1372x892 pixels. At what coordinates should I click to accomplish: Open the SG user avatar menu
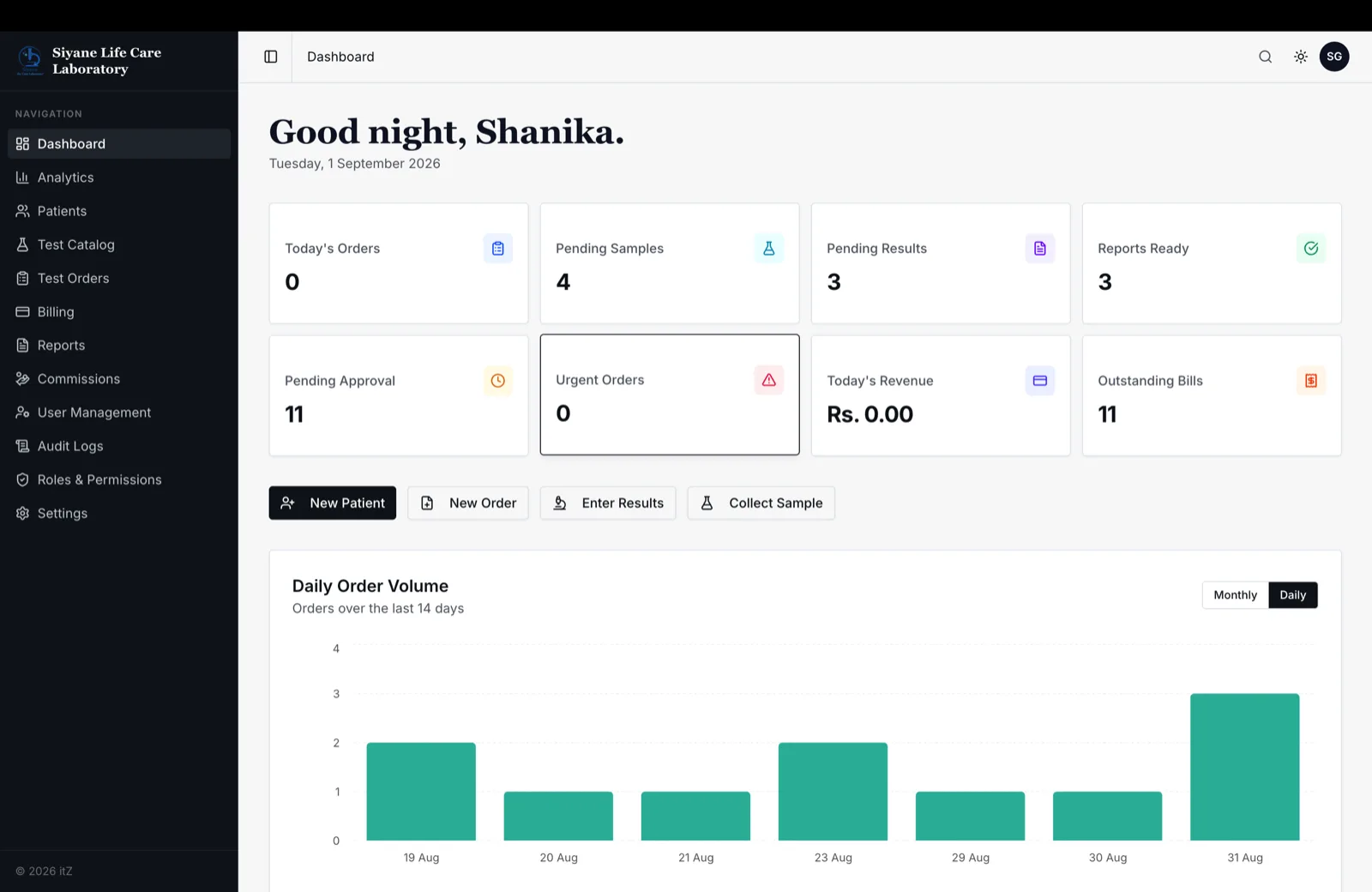pyautogui.click(x=1334, y=57)
